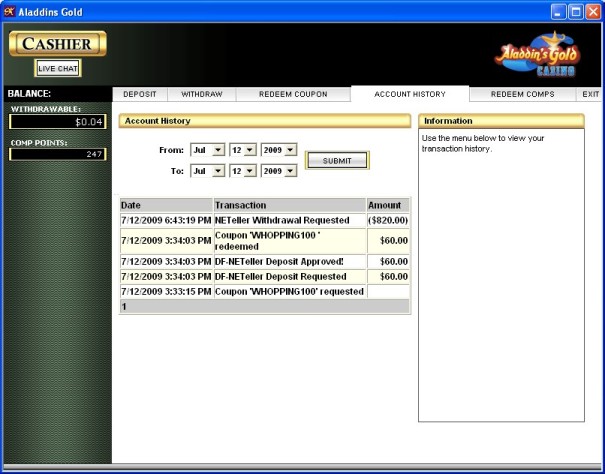Screen dimensions: 605x474
Task: Select the Coupon 'WHOPPING100' redeemed entry
Action: (x=265, y=241)
